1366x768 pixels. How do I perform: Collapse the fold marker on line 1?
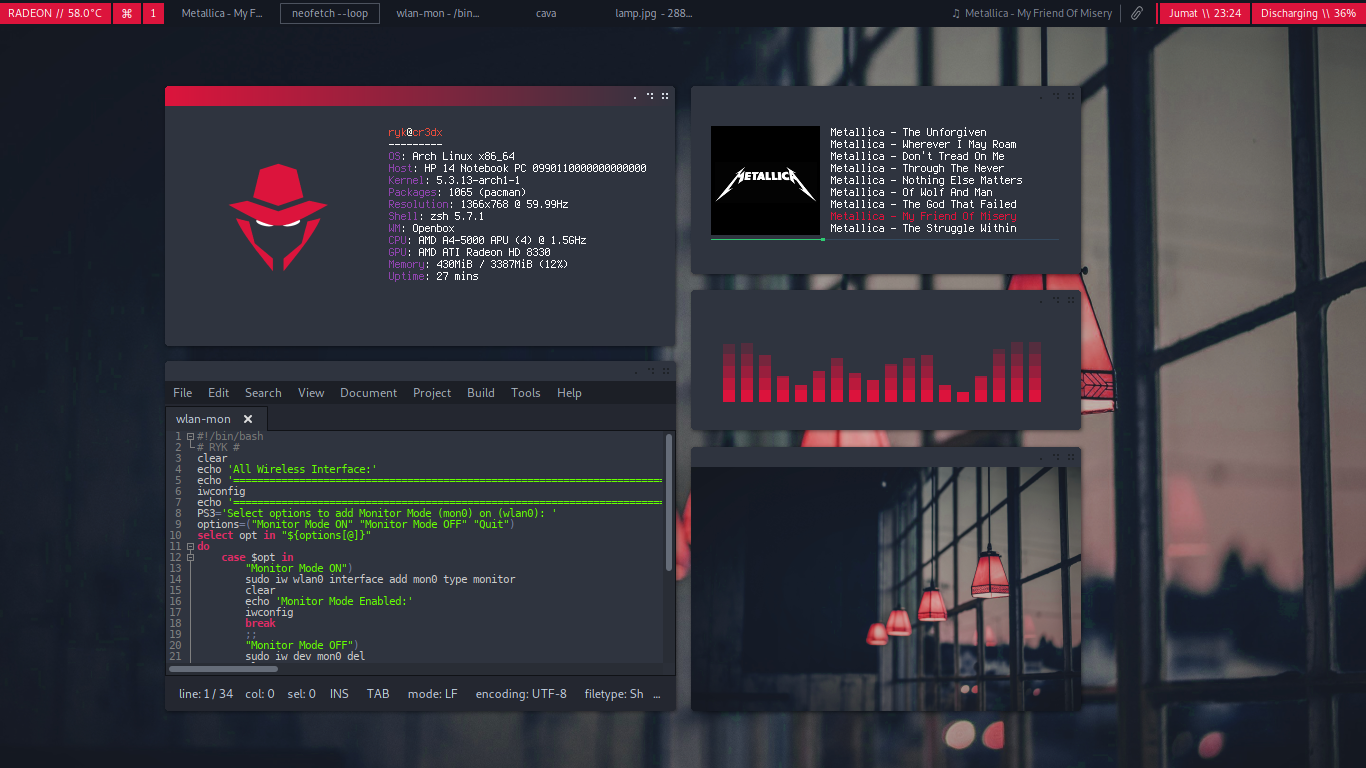(x=190, y=436)
